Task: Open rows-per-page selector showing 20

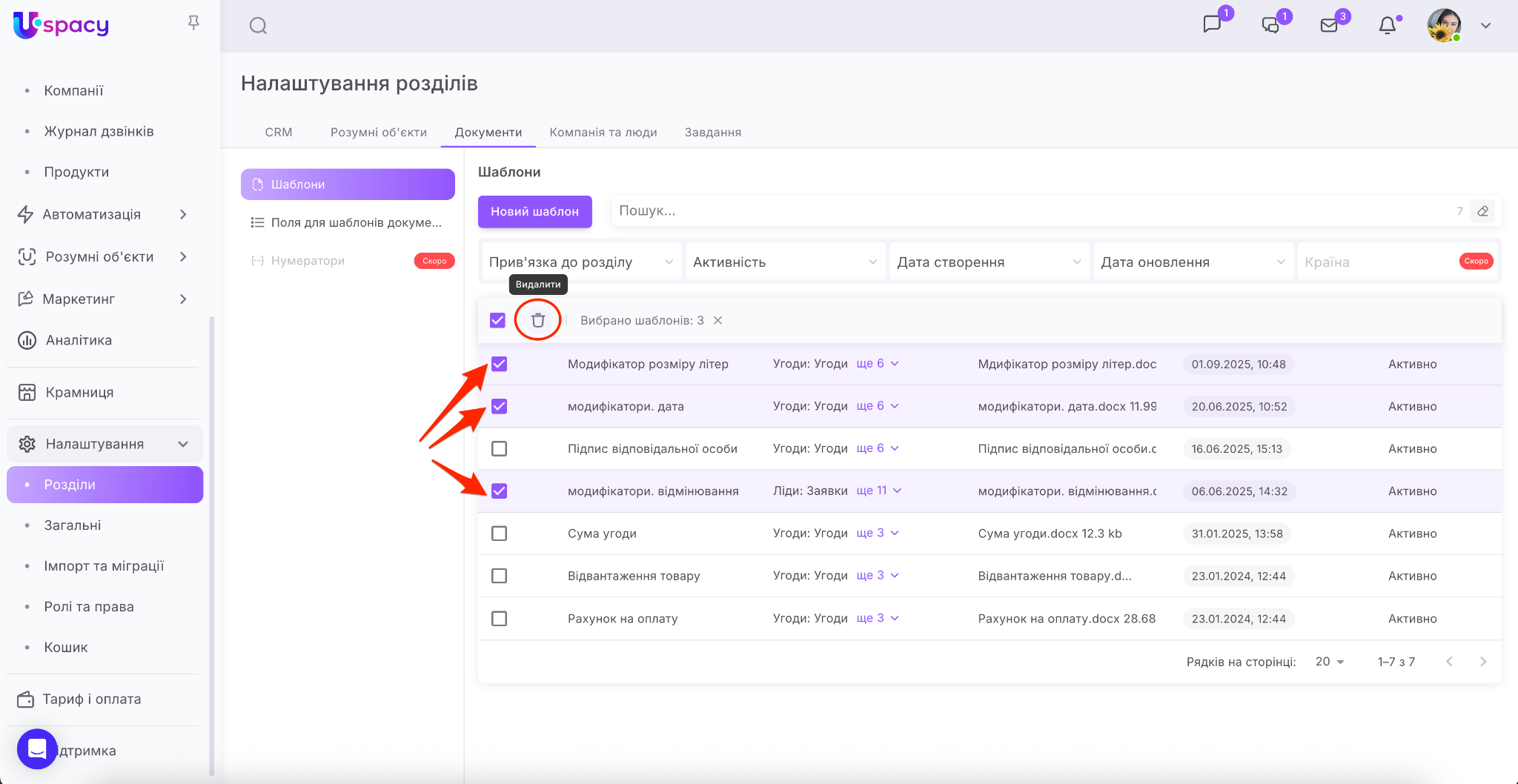Action: tap(1330, 662)
